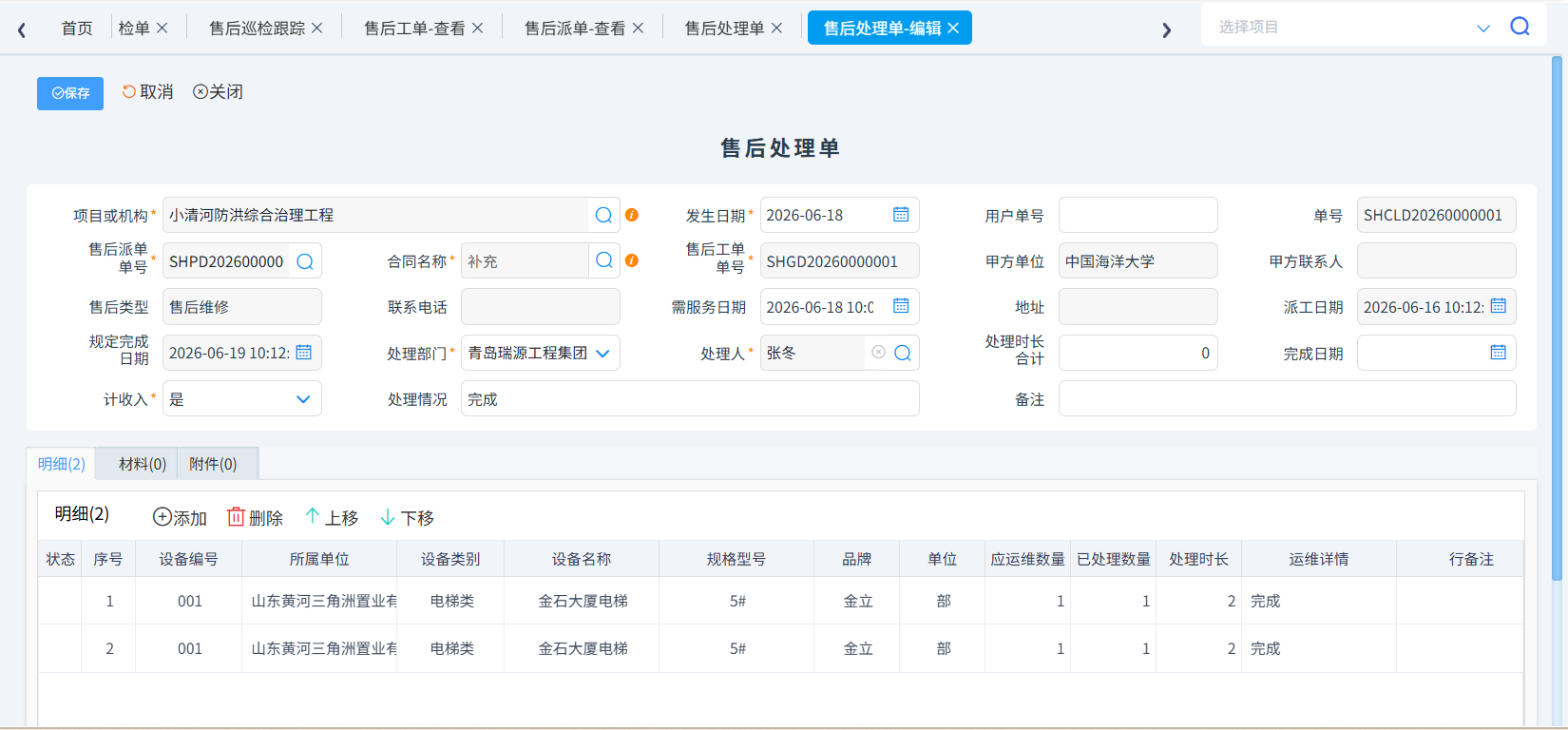Click the 处理时长合计 input field
Viewport: 1568px width, 730px height.
(x=1138, y=353)
